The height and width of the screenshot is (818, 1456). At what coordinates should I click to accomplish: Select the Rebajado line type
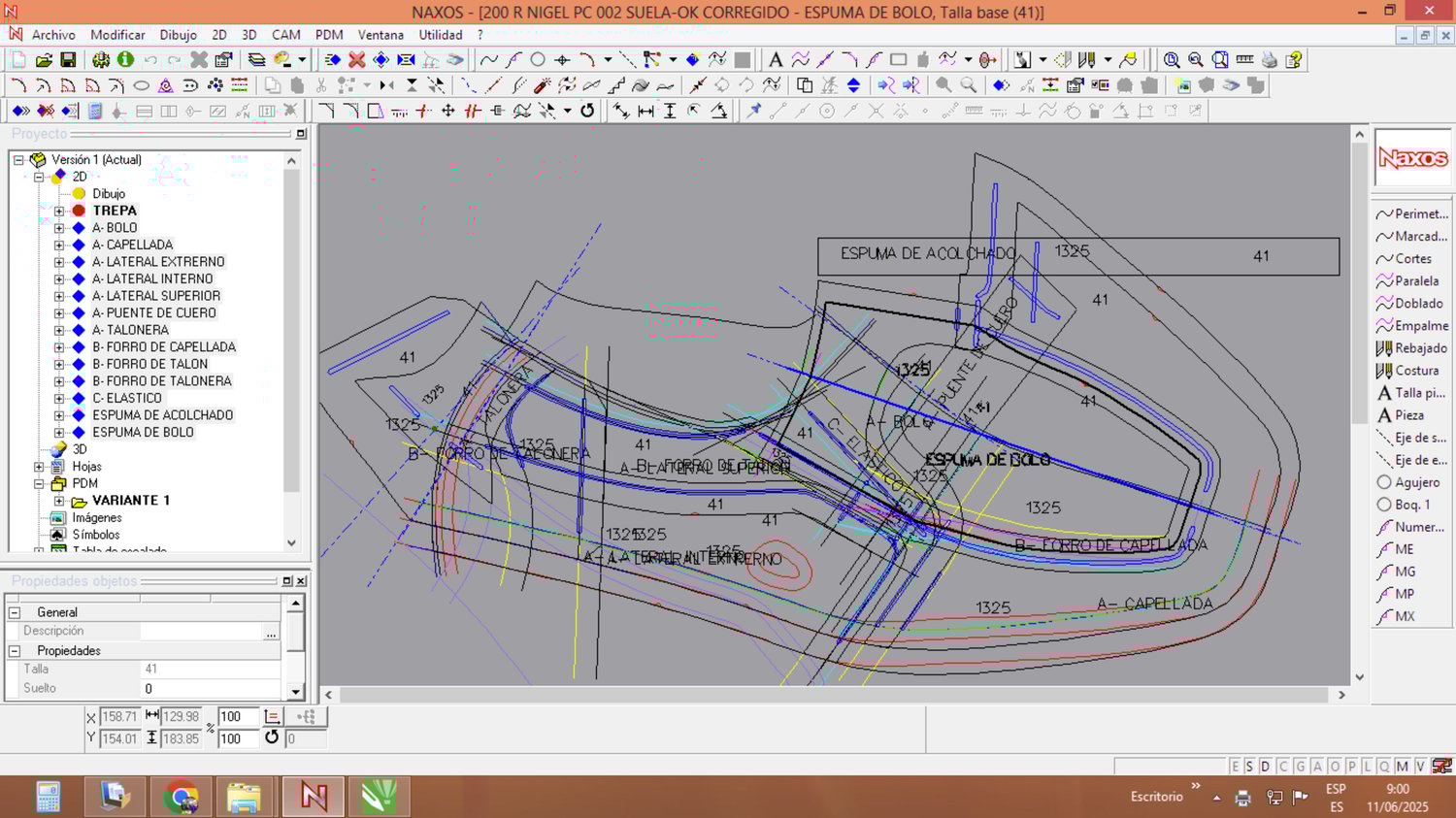click(1411, 347)
